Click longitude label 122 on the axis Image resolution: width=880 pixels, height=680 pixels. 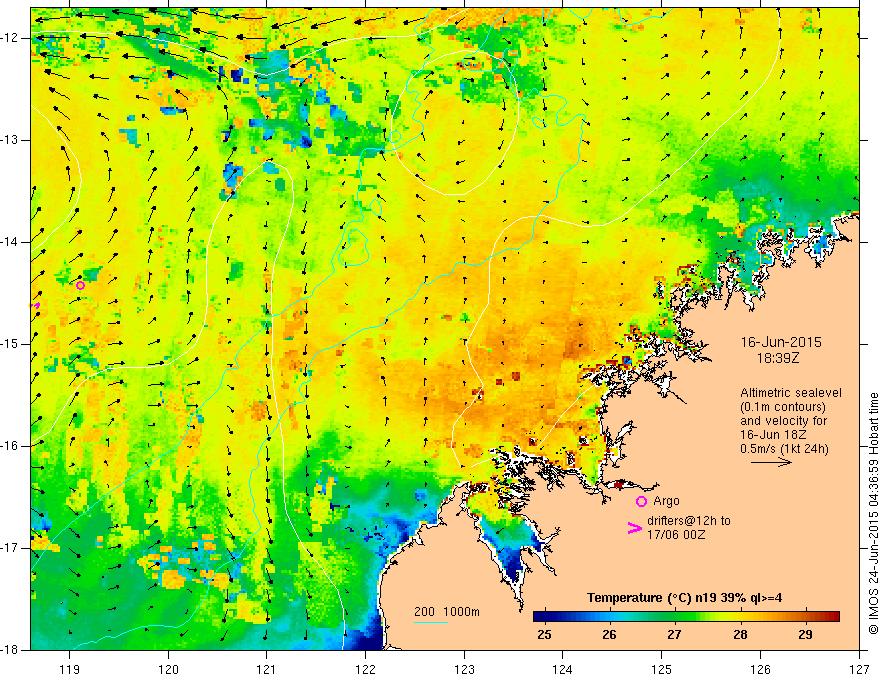(365, 669)
